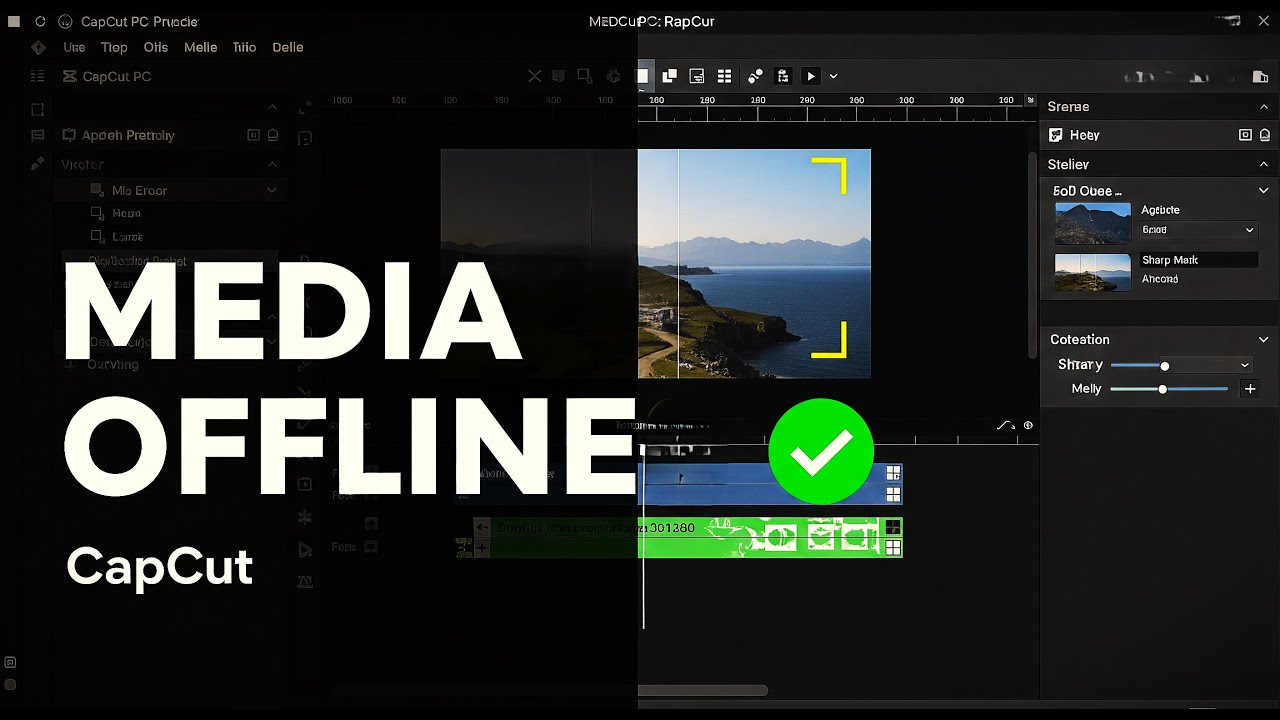Select the blue timeline clip
The height and width of the screenshot is (720, 1280).
(x=769, y=484)
